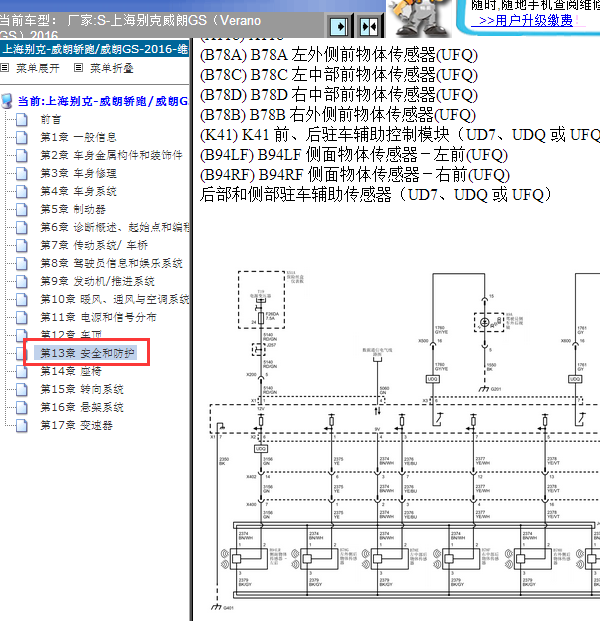Click the page icon next to 第6章
This screenshot has height=621, width=600.
(22, 228)
